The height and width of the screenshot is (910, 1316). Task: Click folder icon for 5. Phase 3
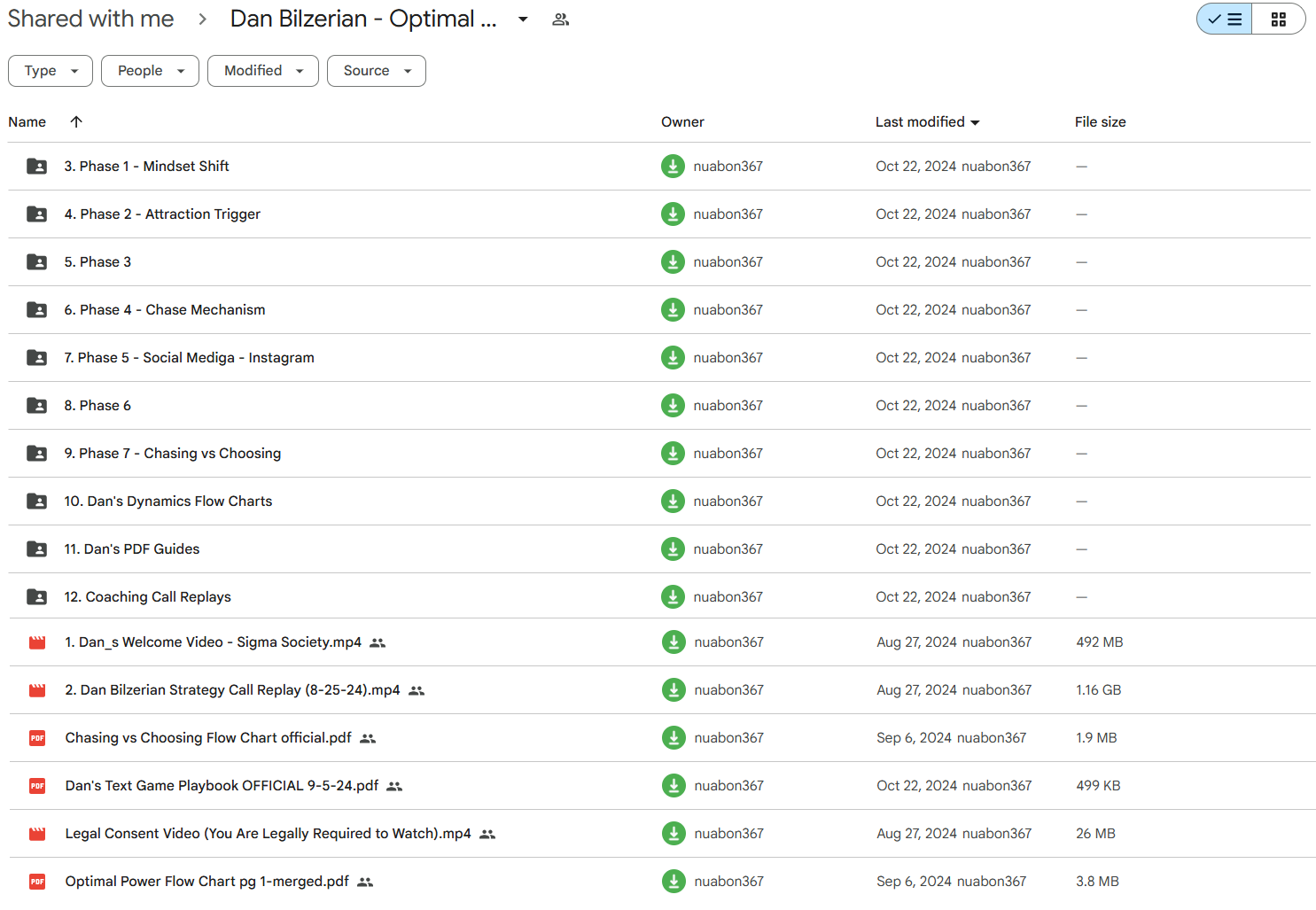click(37, 261)
